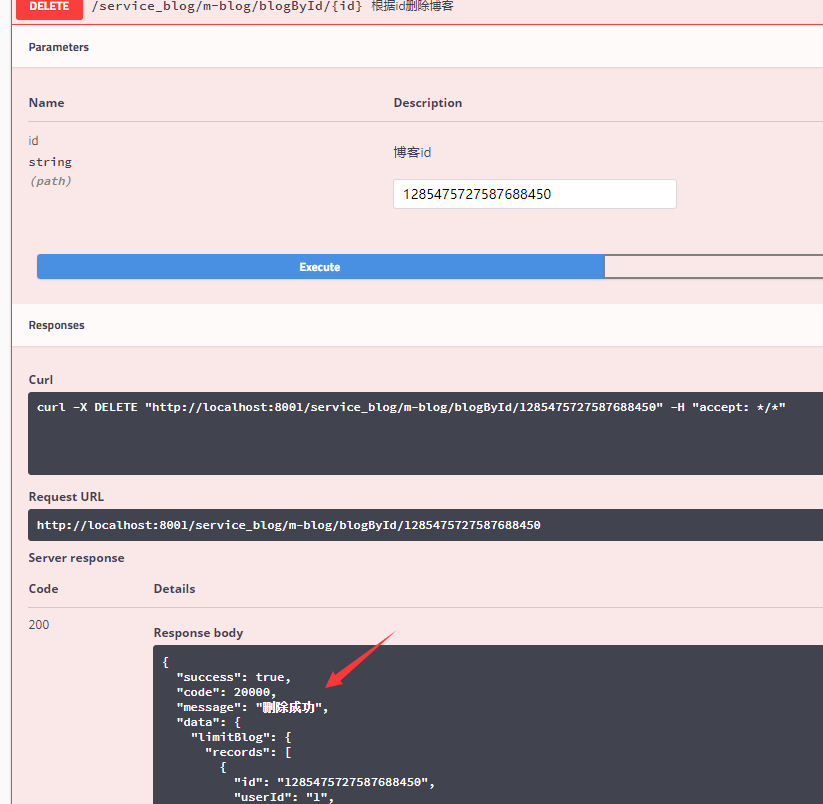The height and width of the screenshot is (804, 823).
Task: Click the 200 response code
Action: tap(38, 623)
